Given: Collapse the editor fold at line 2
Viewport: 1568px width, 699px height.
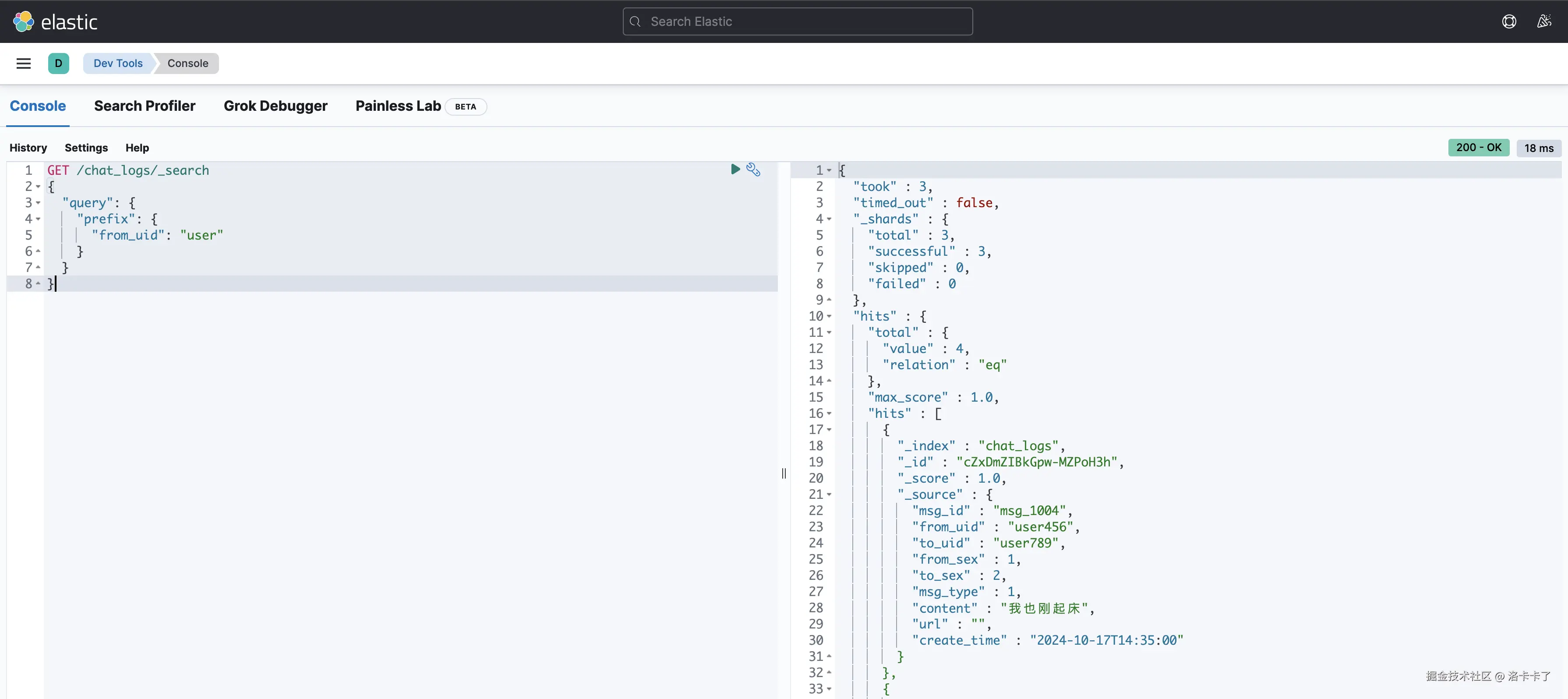Looking at the screenshot, I should coord(39,187).
